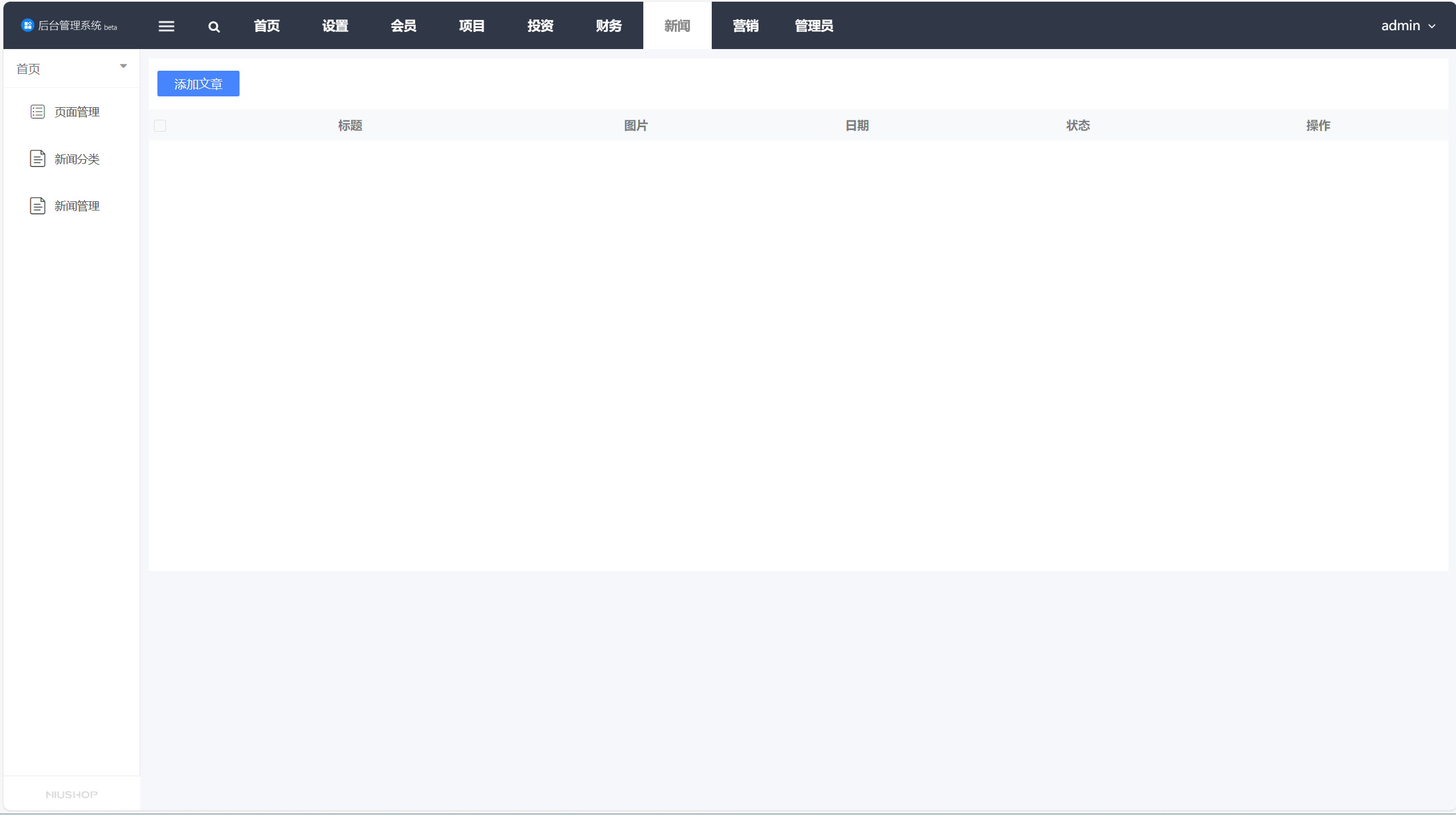
Task: Open the 设置 top menu
Action: (x=335, y=26)
